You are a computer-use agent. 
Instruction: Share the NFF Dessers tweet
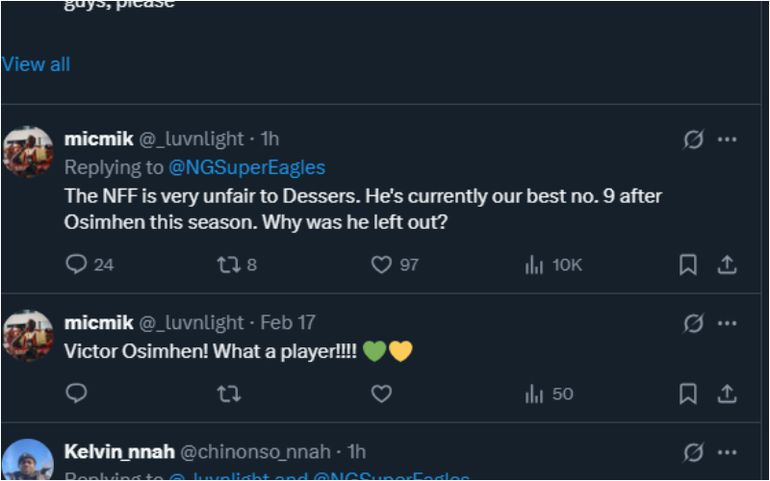tap(727, 265)
